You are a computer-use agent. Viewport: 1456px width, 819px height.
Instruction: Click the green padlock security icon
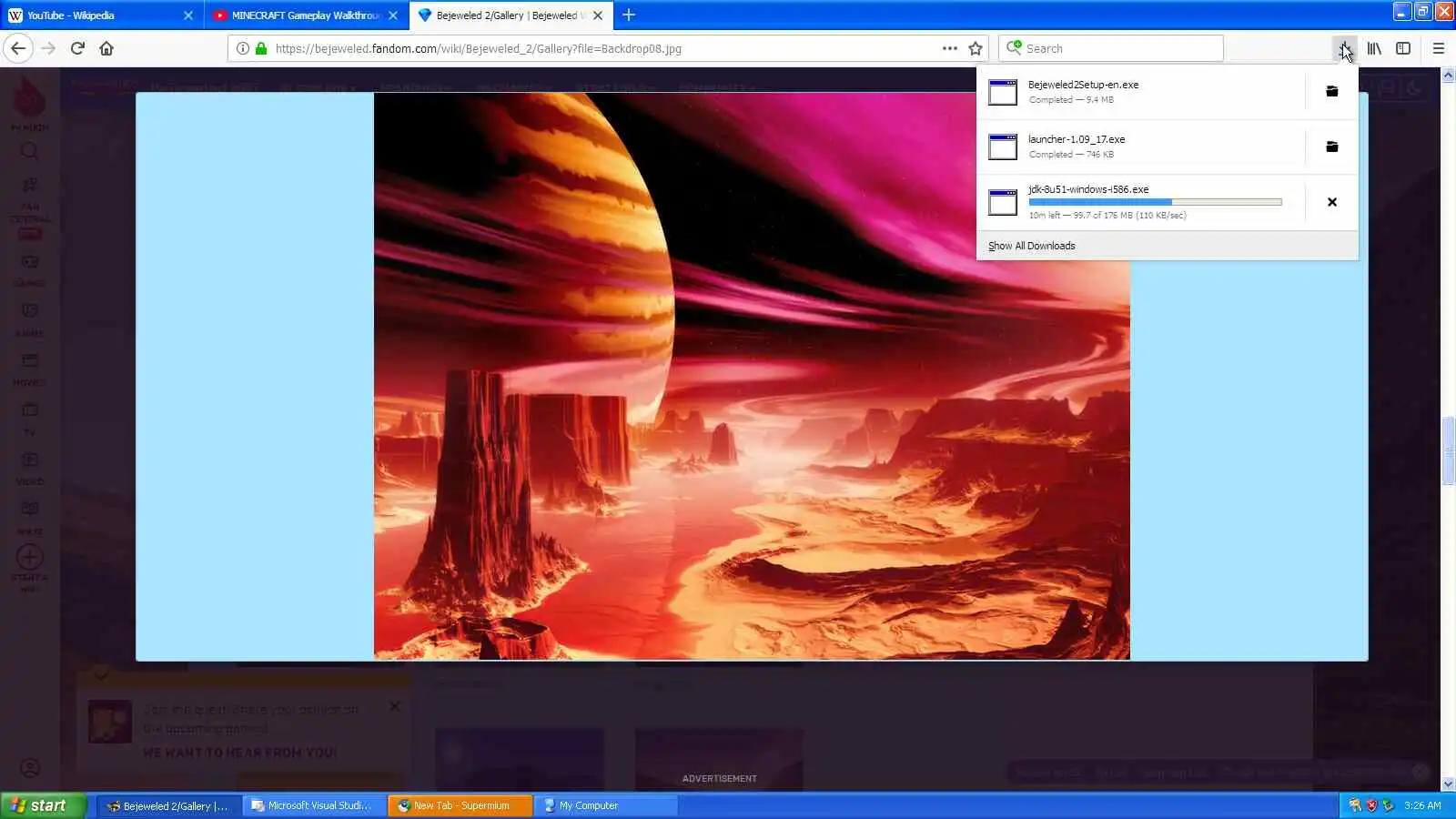click(x=261, y=48)
